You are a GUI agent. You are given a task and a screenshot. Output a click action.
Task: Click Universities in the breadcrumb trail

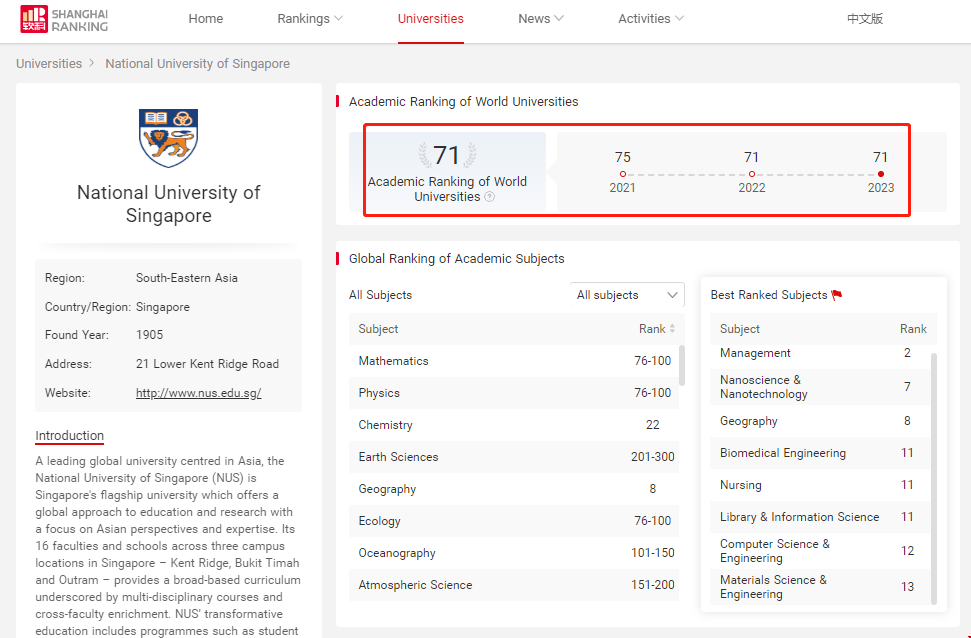point(48,63)
